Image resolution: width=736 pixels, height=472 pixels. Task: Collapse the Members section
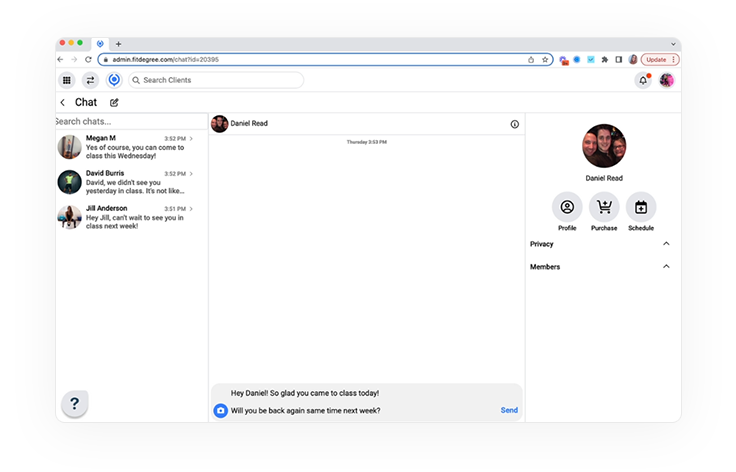pyautogui.click(x=666, y=266)
